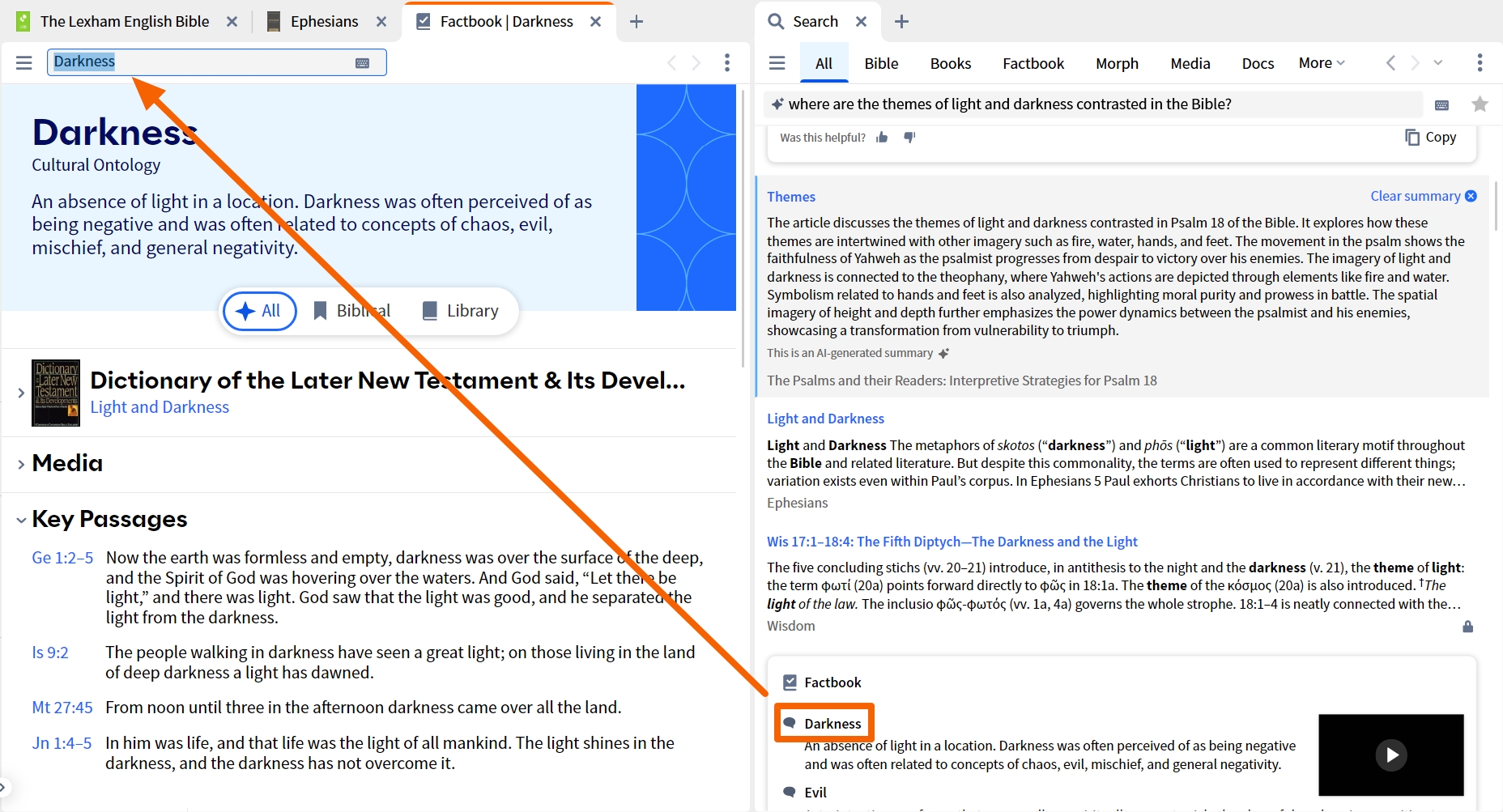Viewport: 1503px width, 812px height.
Task: Copy the answer text
Action: pos(1431,138)
